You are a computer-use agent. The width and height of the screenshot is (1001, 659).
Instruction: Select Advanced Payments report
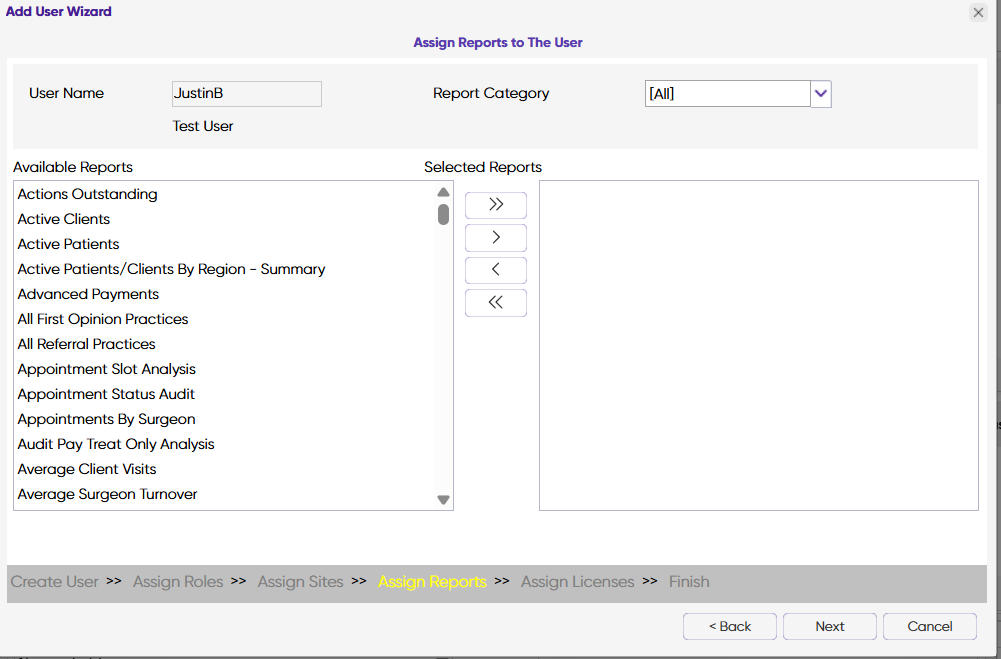coord(225,294)
